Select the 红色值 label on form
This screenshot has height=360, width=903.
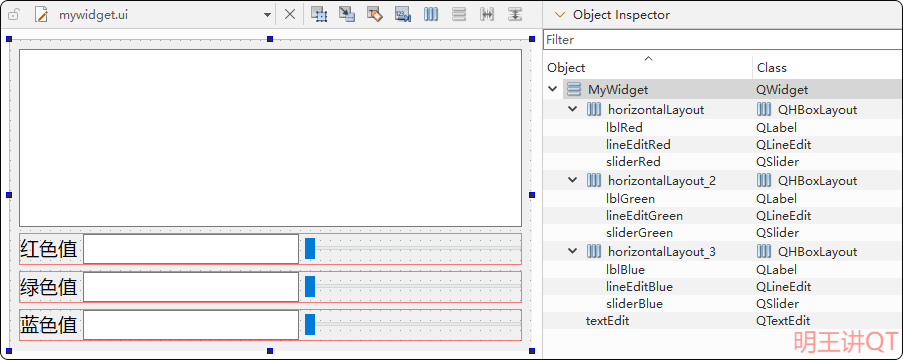click(49, 249)
